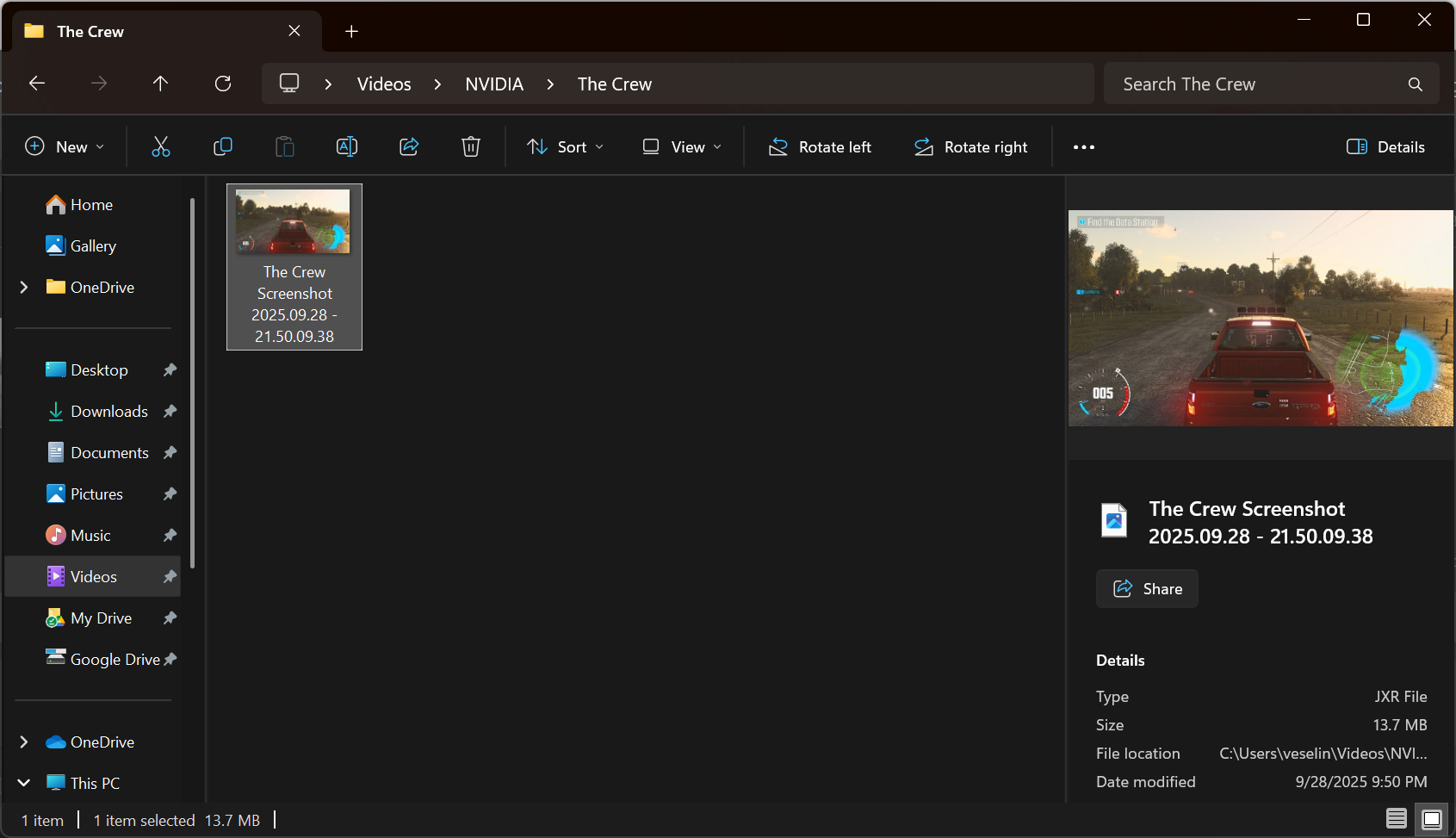Open the Sort dropdown

[x=565, y=147]
